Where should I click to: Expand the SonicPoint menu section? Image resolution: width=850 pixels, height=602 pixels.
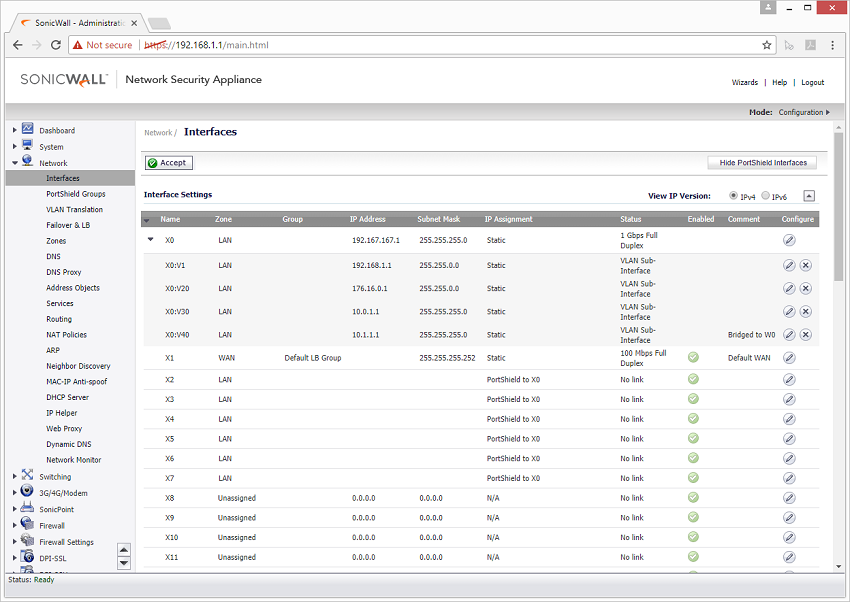click(15, 509)
